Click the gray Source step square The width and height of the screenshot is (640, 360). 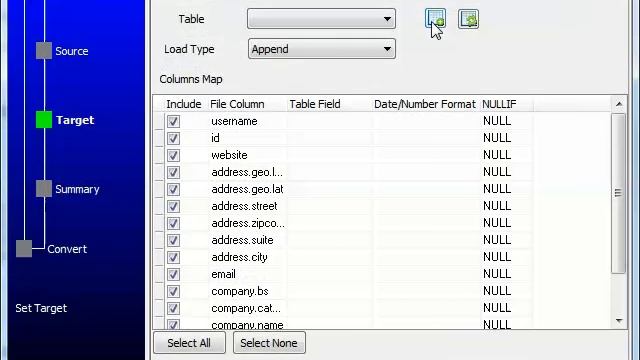click(44, 51)
